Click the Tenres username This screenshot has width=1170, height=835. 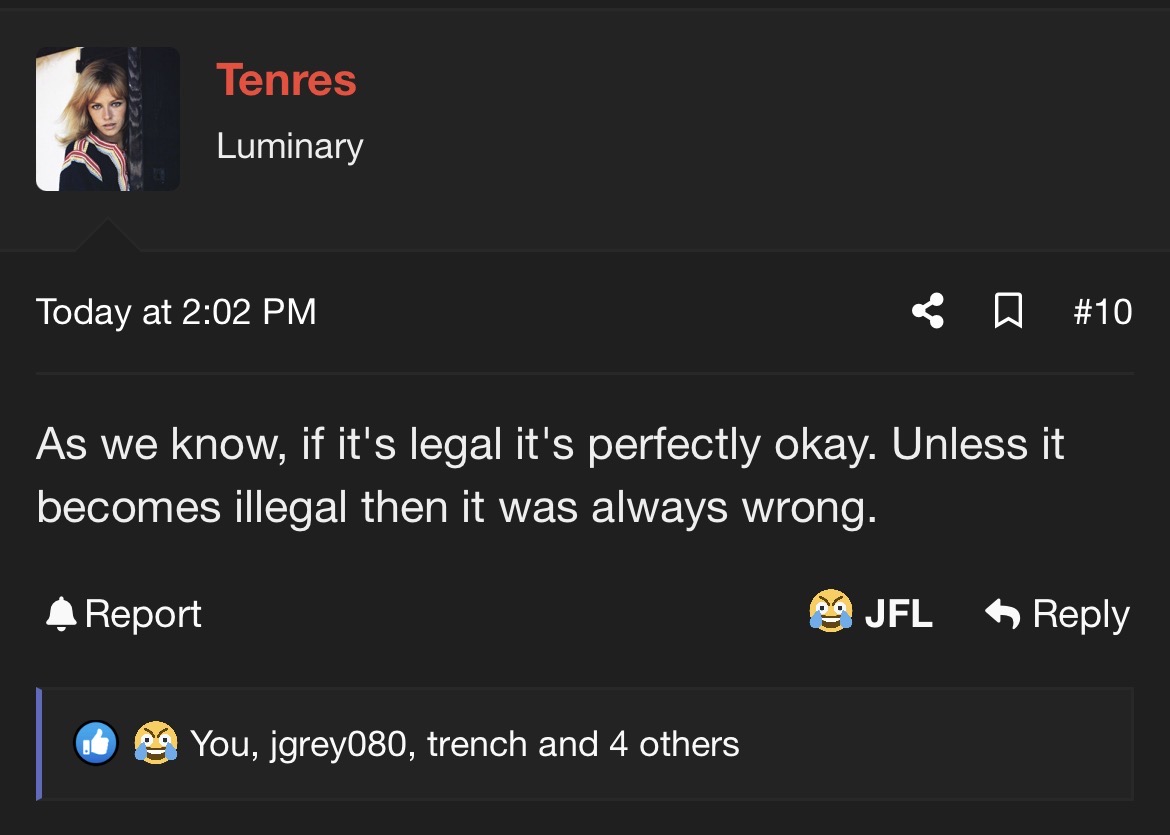(287, 79)
